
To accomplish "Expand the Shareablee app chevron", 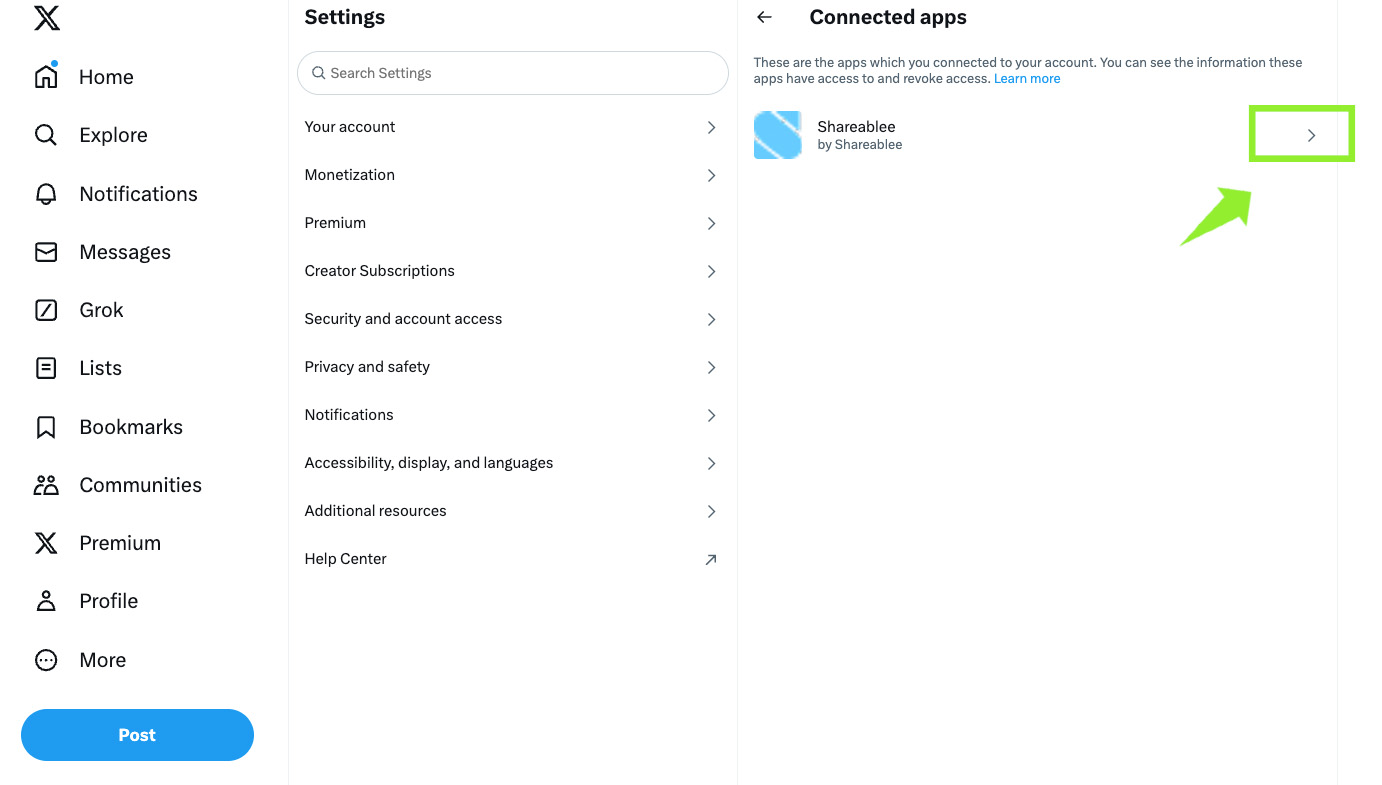I will coord(1312,135).
